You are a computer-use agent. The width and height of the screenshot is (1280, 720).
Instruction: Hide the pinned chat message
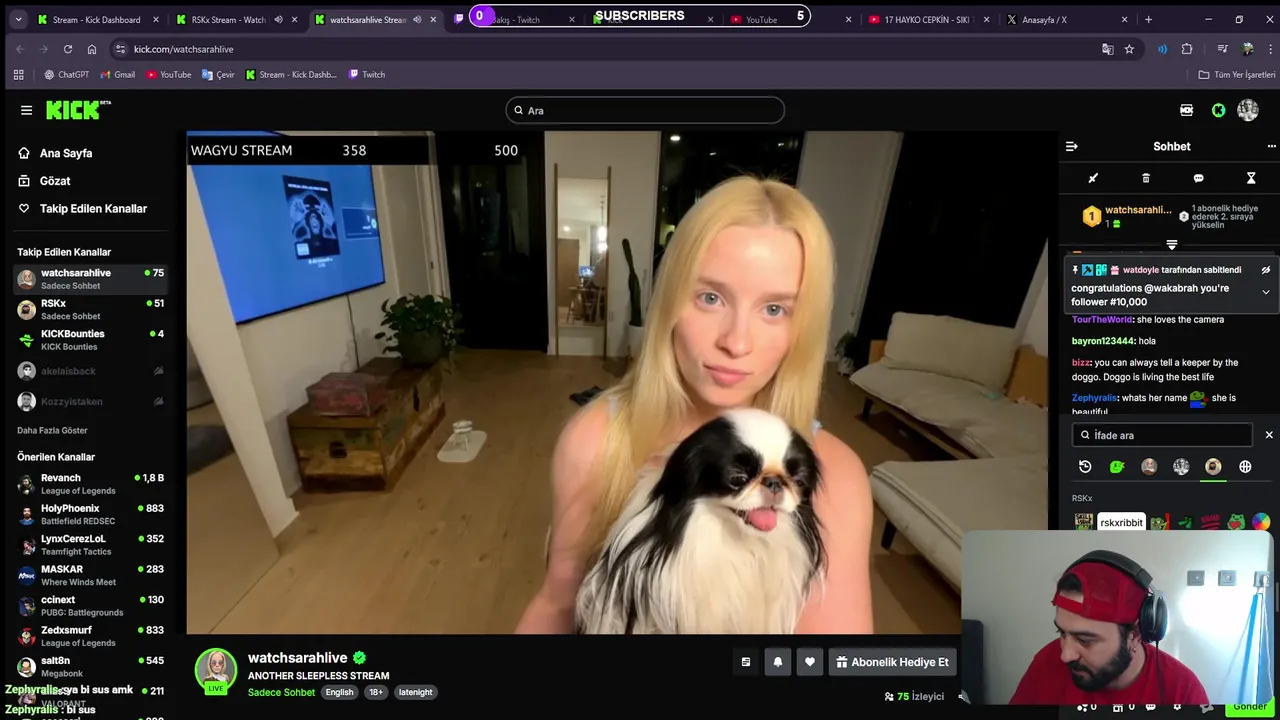(1265, 270)
